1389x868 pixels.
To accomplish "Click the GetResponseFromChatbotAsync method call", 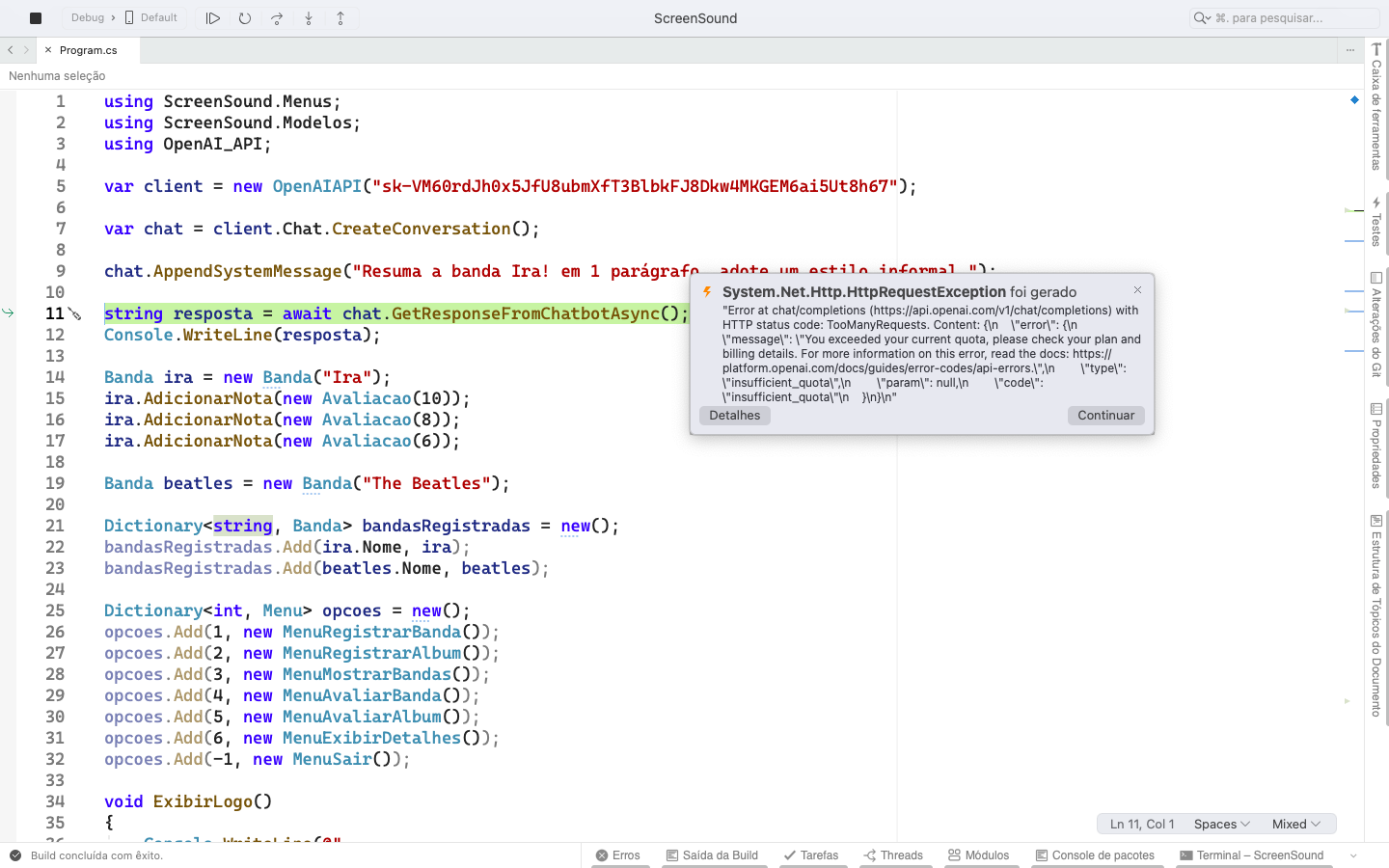I will pos(526,313).
